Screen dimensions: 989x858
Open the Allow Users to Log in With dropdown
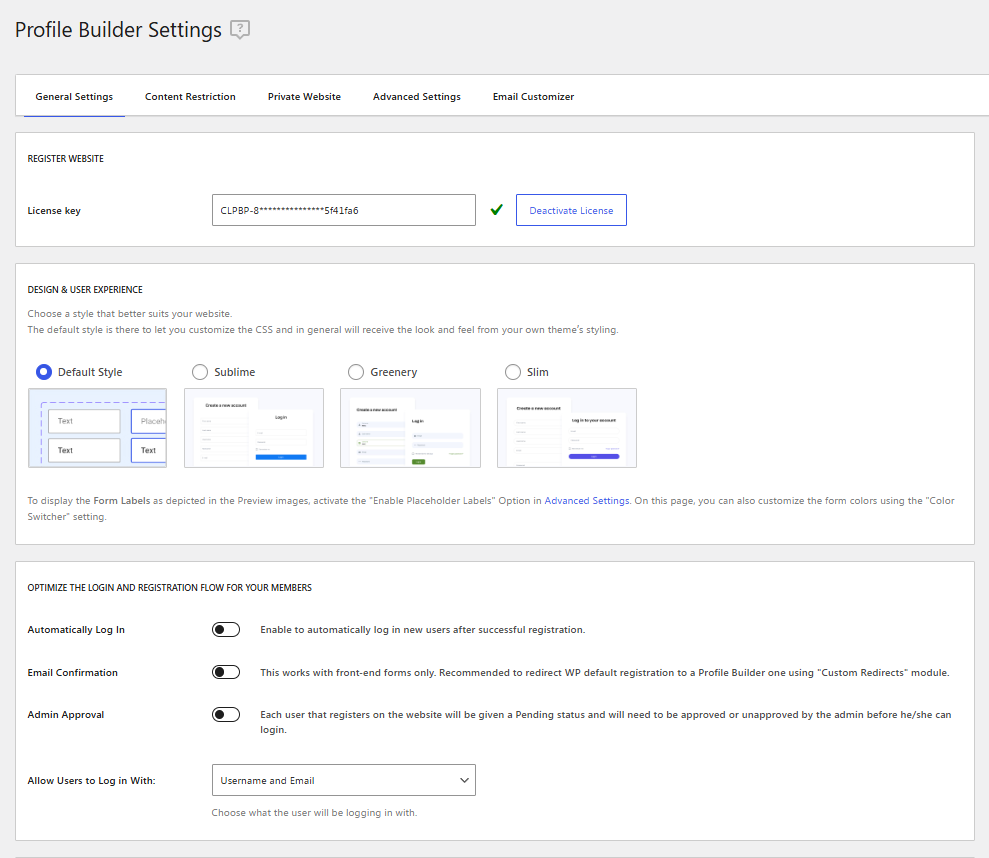(343, 780)
